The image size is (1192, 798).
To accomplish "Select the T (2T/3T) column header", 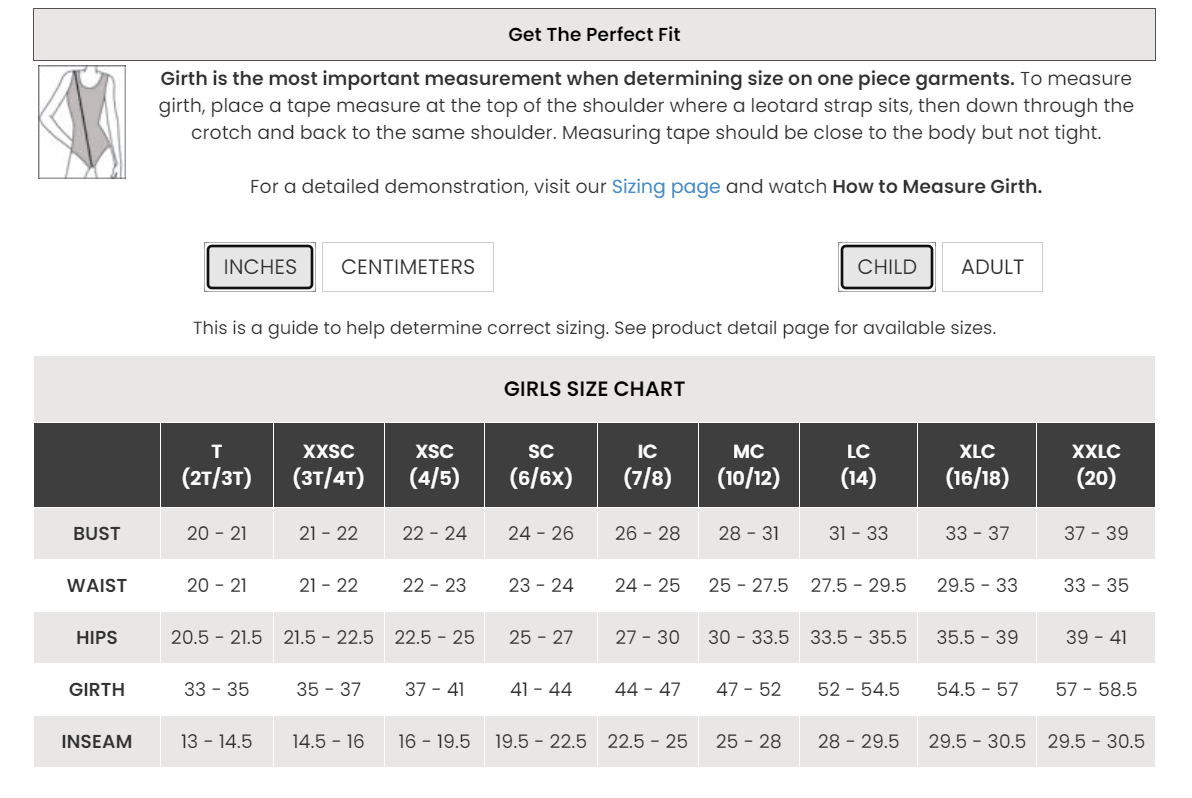I will tap(217, 465).
